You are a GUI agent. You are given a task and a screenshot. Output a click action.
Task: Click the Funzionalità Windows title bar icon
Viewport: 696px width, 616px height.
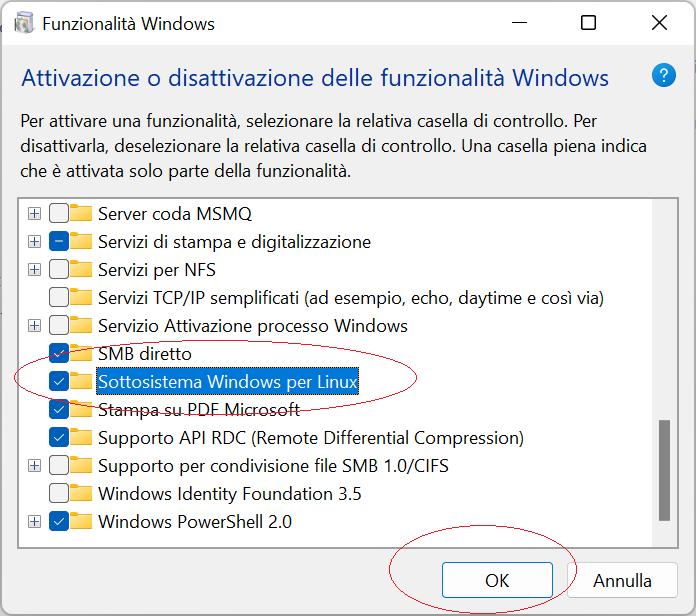tap(24, 23)
